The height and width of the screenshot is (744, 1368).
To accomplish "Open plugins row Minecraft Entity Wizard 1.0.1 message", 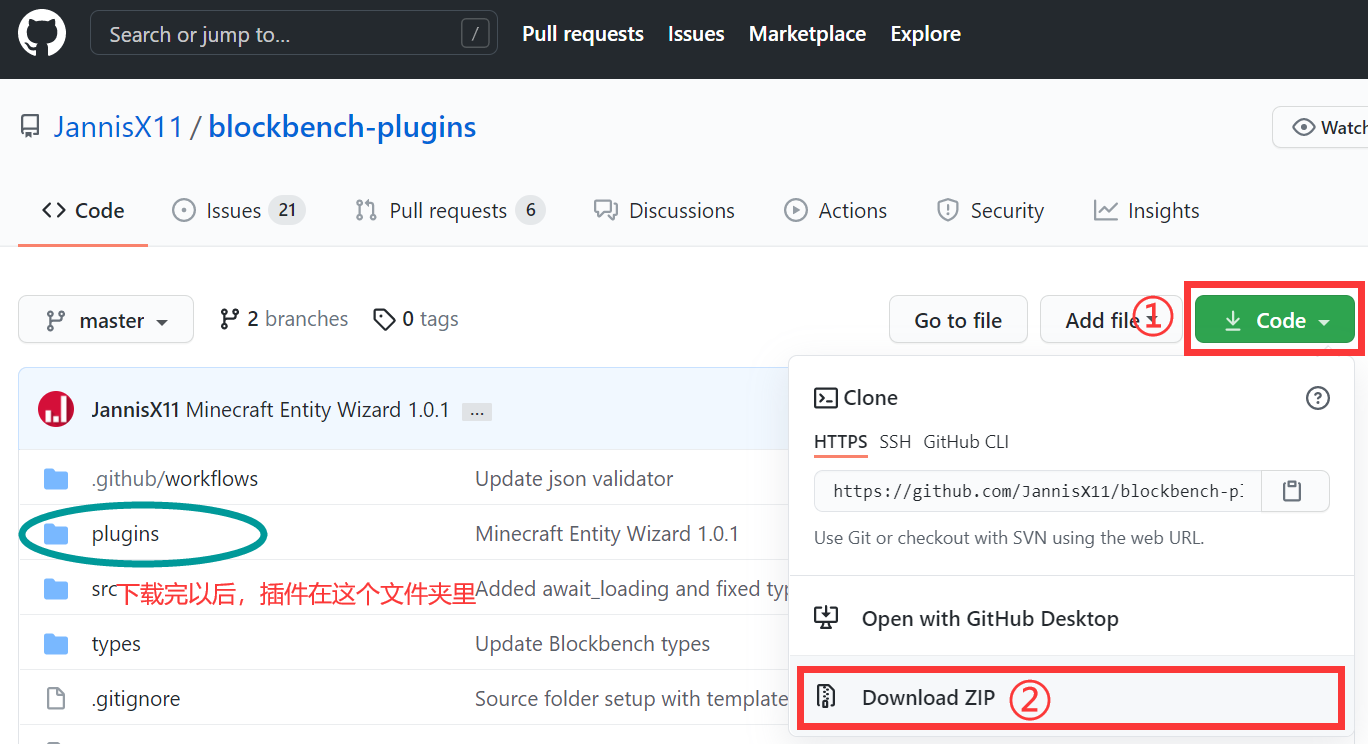I will (x=607, y=534).
